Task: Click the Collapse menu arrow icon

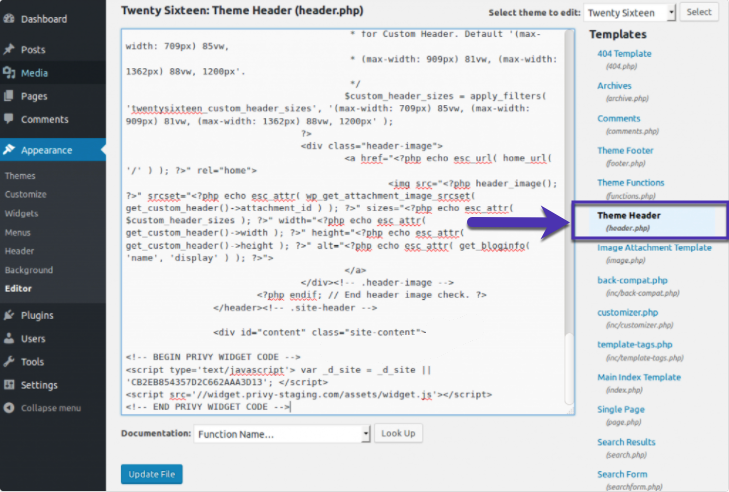Action: (9, 408)
